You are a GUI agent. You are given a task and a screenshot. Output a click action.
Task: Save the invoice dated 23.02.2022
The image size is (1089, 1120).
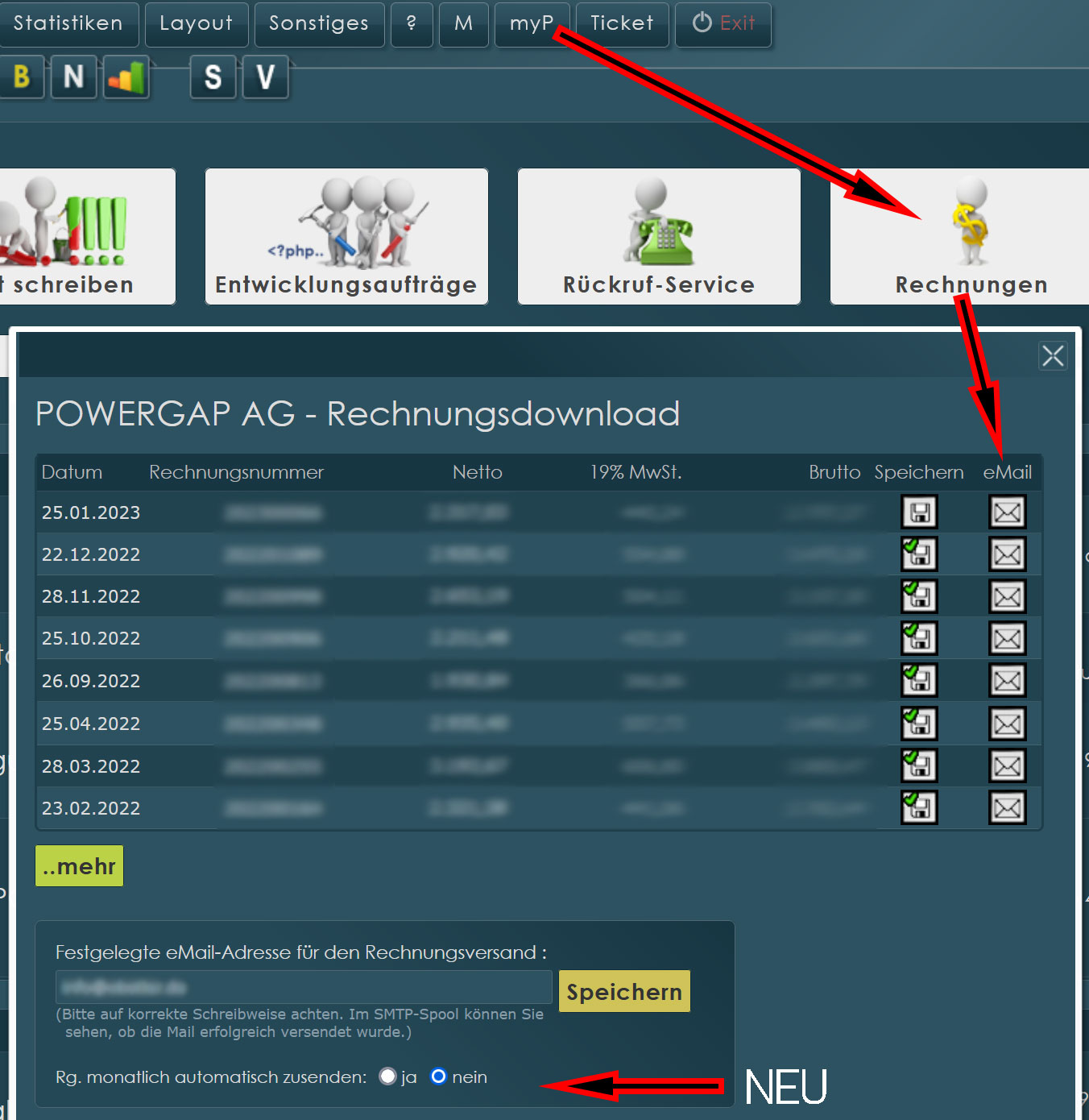pyautogui.click(x=919, y=807)
